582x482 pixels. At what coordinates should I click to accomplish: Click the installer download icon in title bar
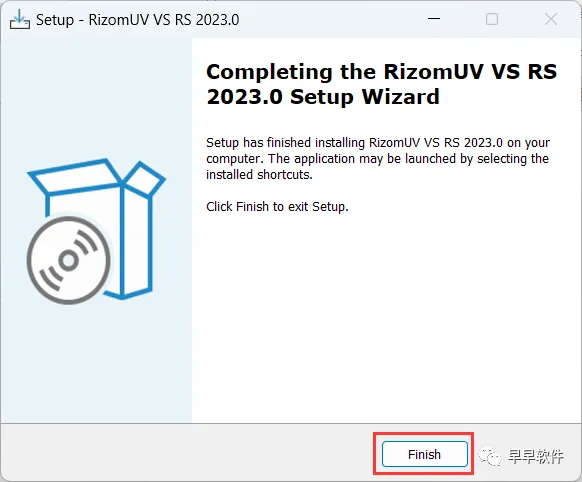tap(20, 19)
